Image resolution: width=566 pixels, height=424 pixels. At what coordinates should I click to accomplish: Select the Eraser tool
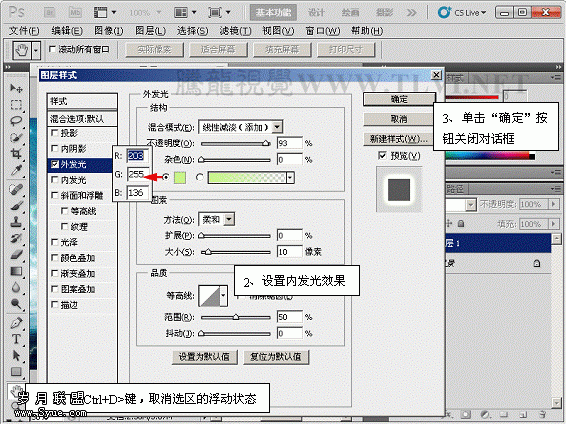[16, 255]
